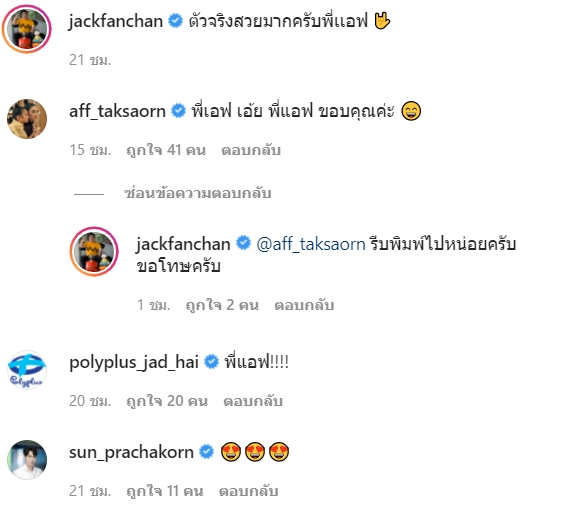Reply to sun_prachakorn's emoji comment
Image resolution: width=573 pixels, height=518 pixels.
click(248, 491)
